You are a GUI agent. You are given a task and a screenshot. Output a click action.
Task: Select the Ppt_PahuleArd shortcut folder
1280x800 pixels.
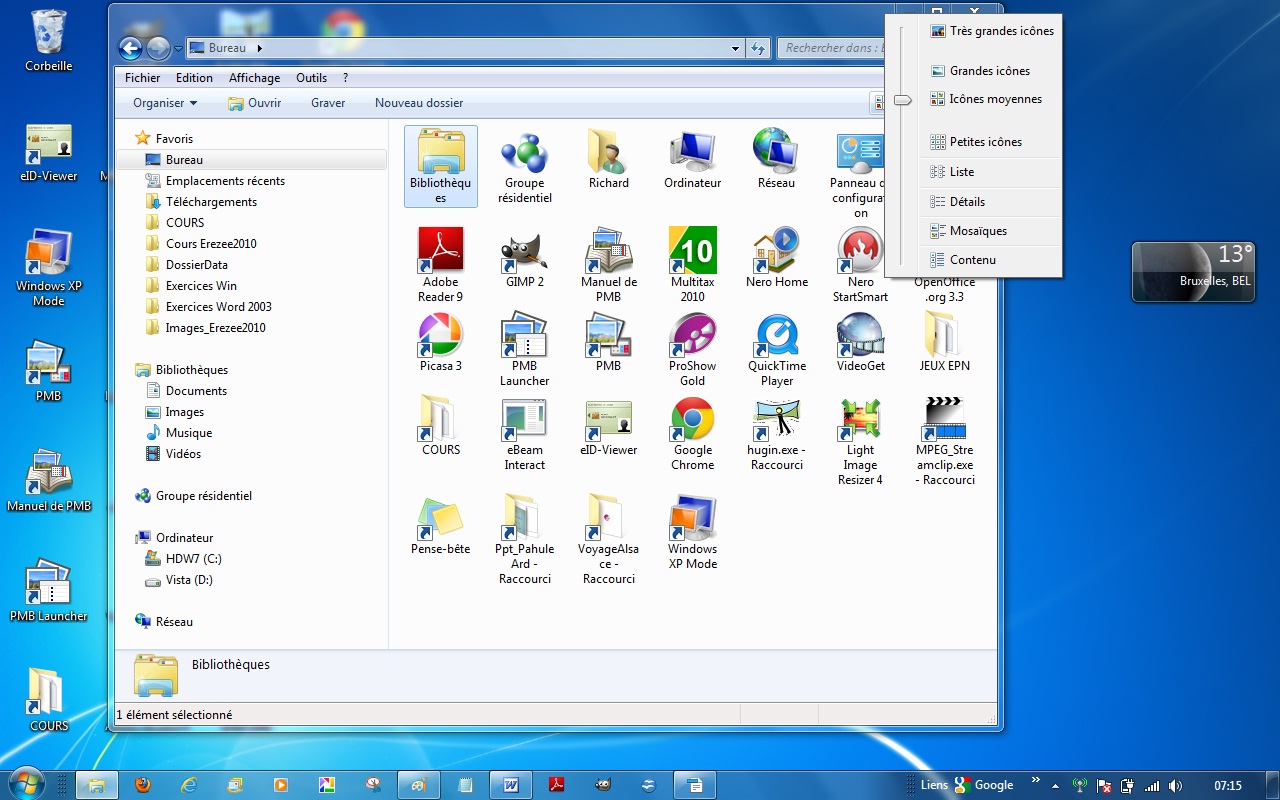(524, 540)
